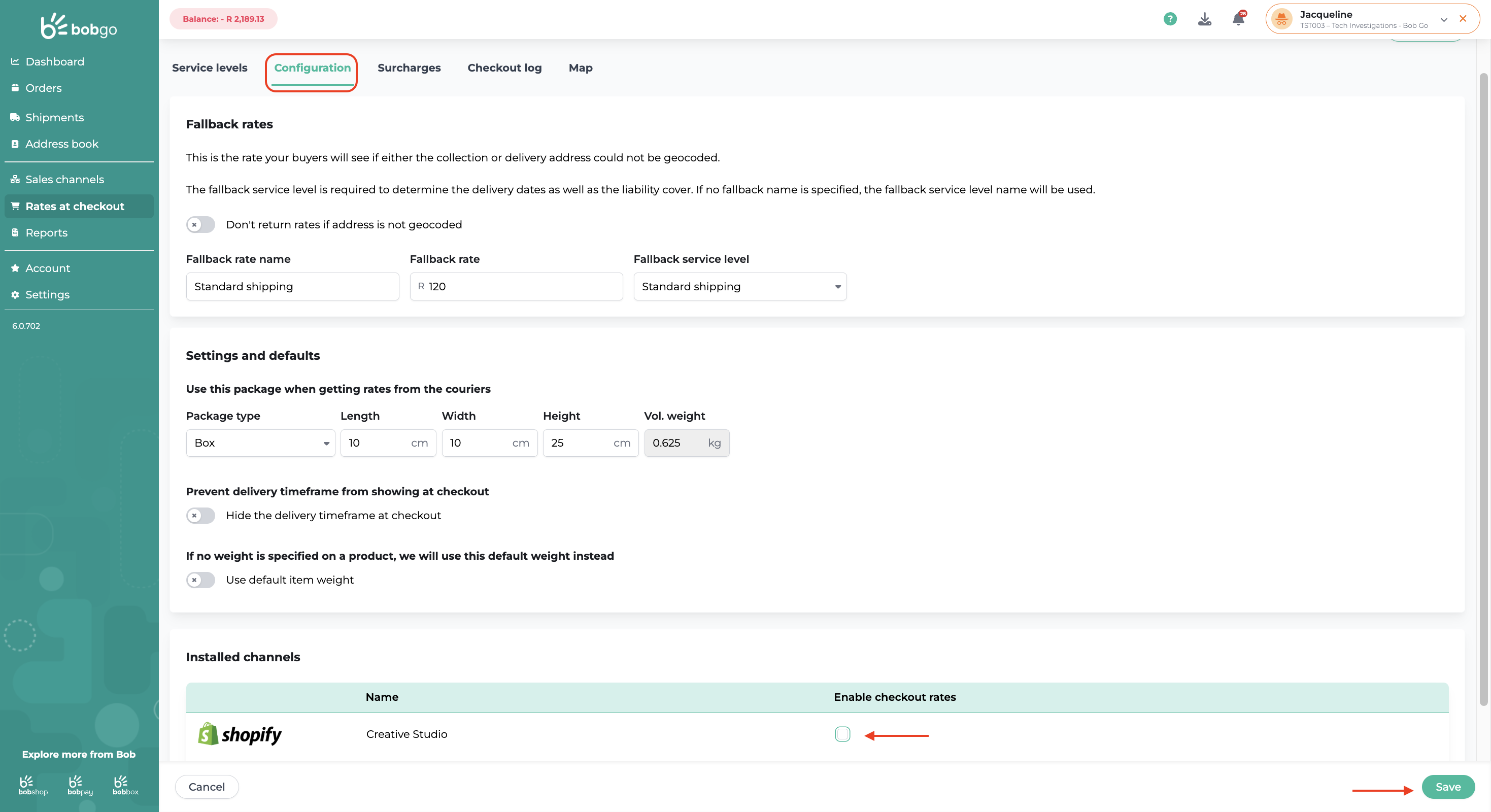Click the page vertical scrollbar
Image resolution: width=1491 pixels, height=812 pixels.
pyautogui.click(x=1483, y=389)
